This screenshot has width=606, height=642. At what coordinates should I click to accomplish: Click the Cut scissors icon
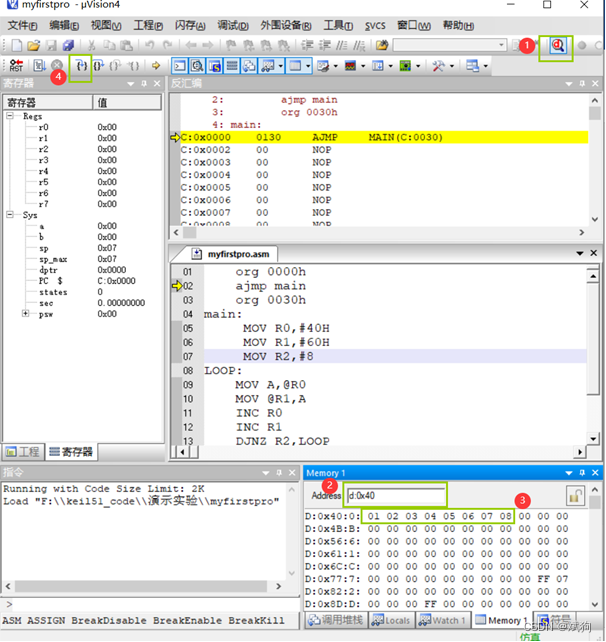(x=92, y=45)
